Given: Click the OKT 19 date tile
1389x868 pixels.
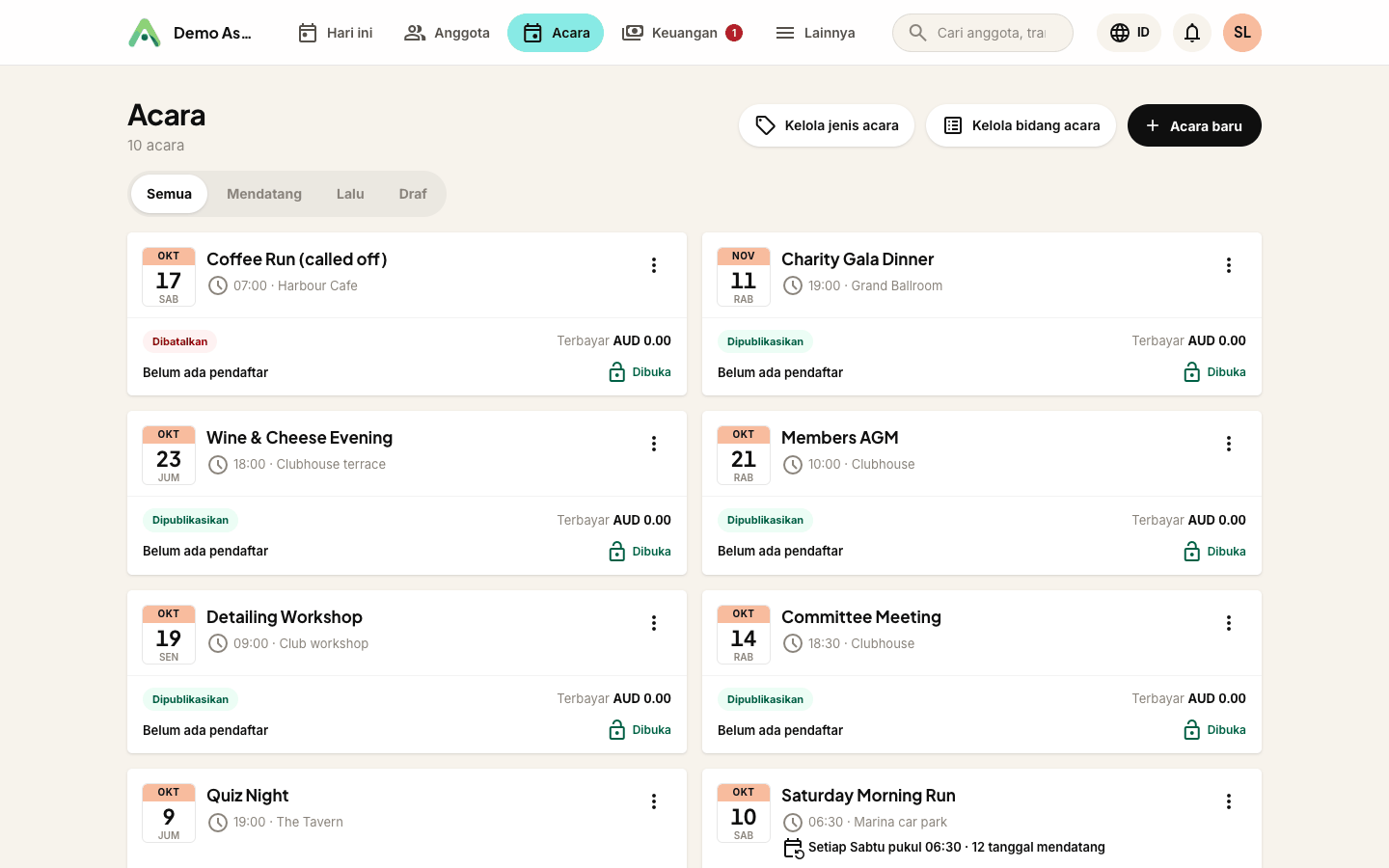Looking at the screenshot, I should (x=169, y=635).
